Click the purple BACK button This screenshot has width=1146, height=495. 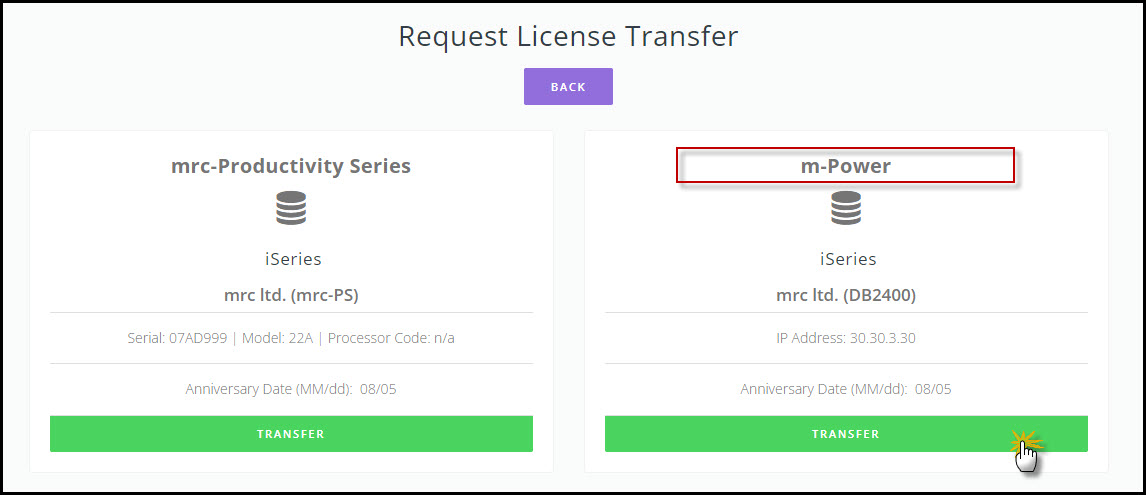point(568,87)
